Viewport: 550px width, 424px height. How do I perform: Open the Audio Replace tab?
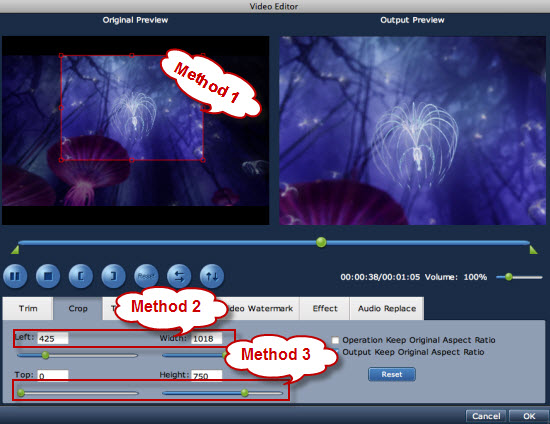click(387, 308)
